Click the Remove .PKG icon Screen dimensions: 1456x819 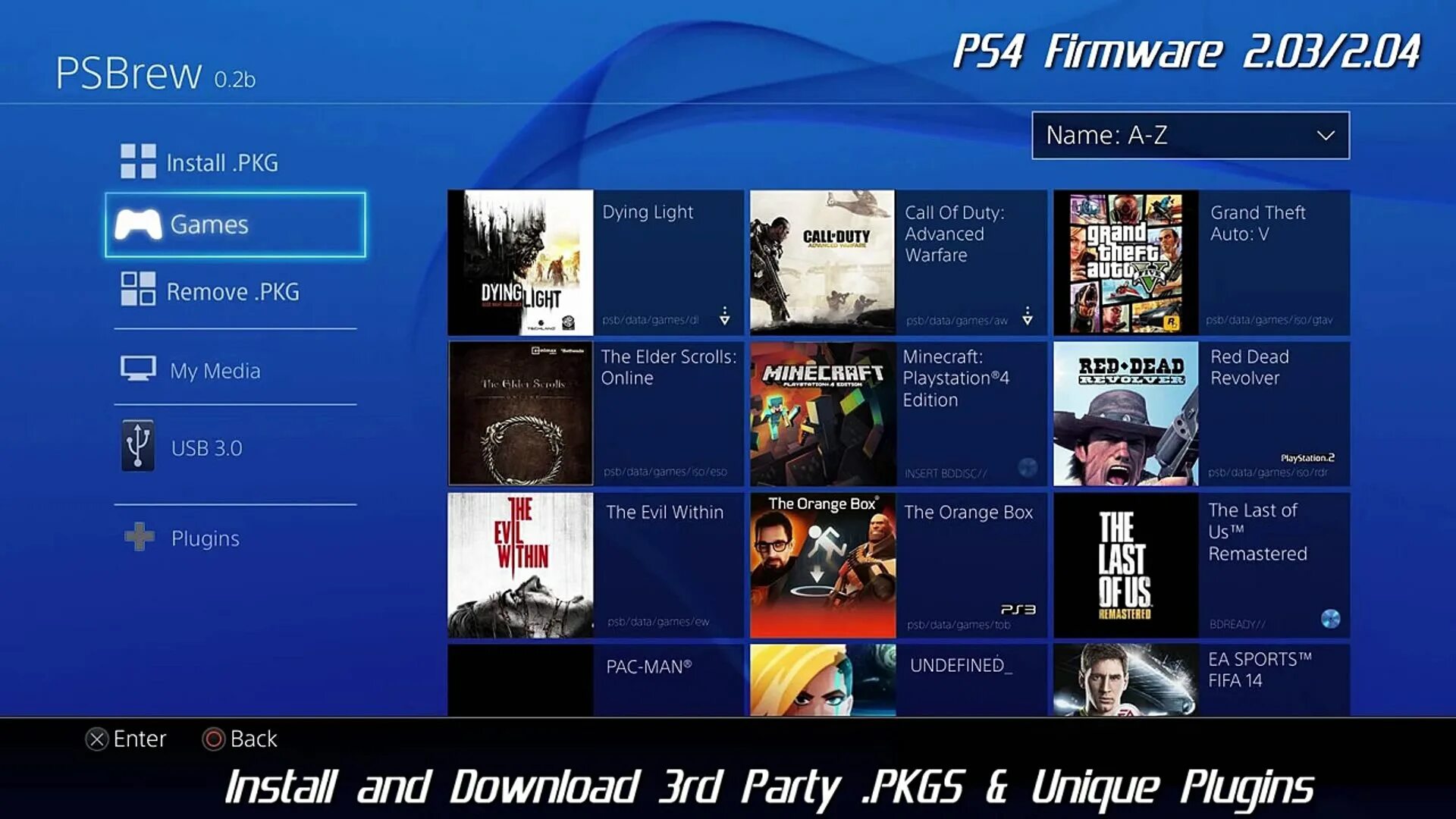coord(138,292)
